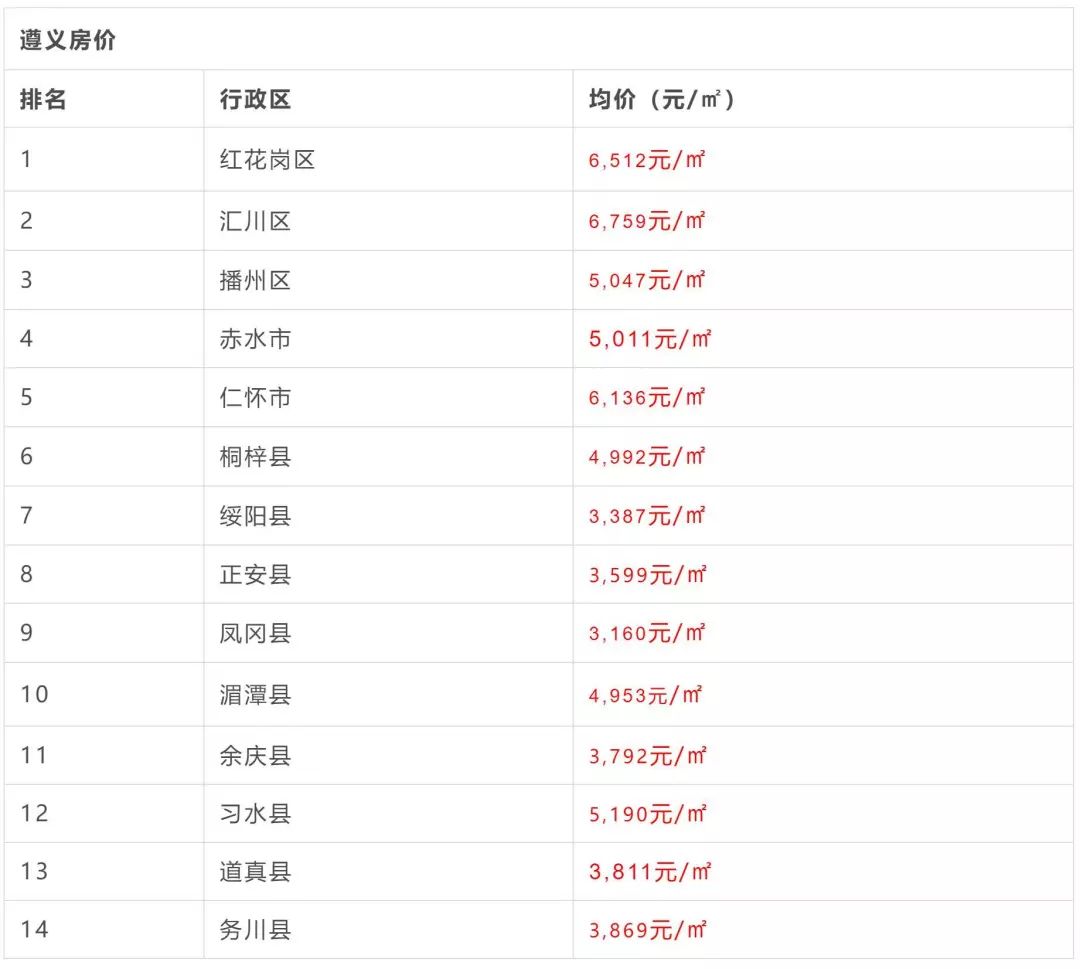
Task: Click the 遵义房价 table title
Action: coord(68,40)
